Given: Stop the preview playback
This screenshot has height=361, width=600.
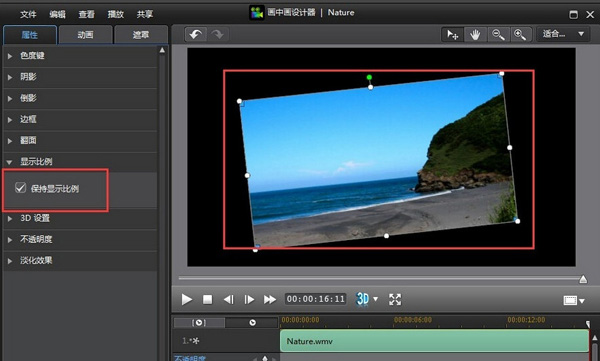Looking at the screenshot, I should point(207,299).
